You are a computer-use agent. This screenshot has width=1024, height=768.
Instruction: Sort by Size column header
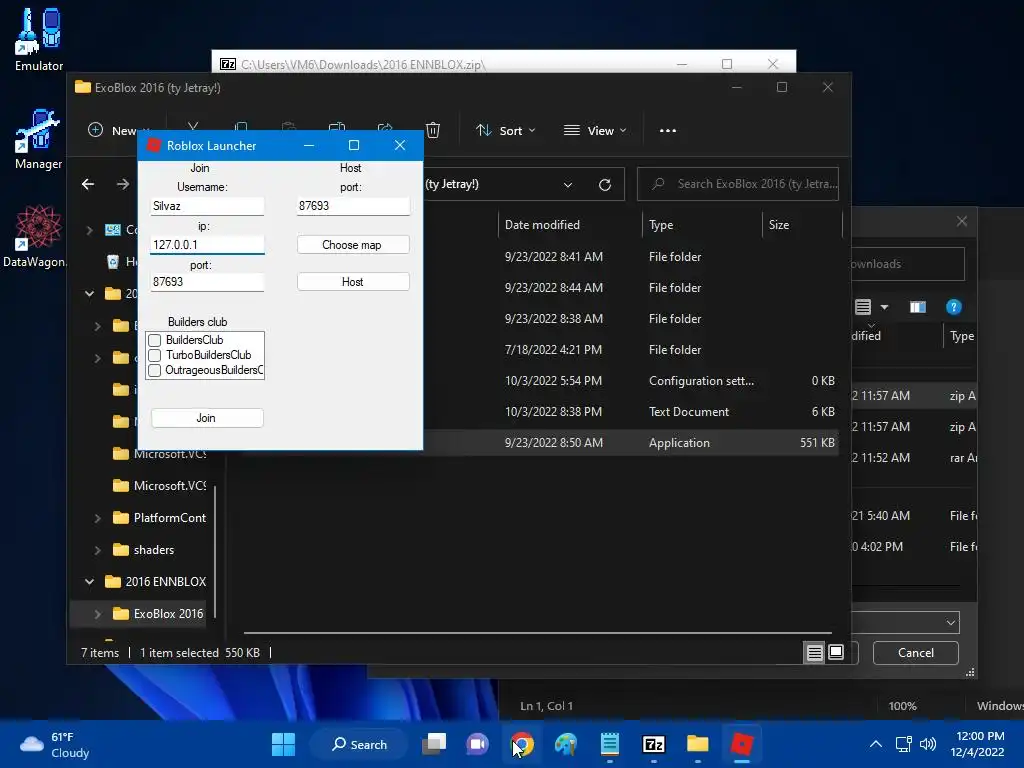point(779,225)
